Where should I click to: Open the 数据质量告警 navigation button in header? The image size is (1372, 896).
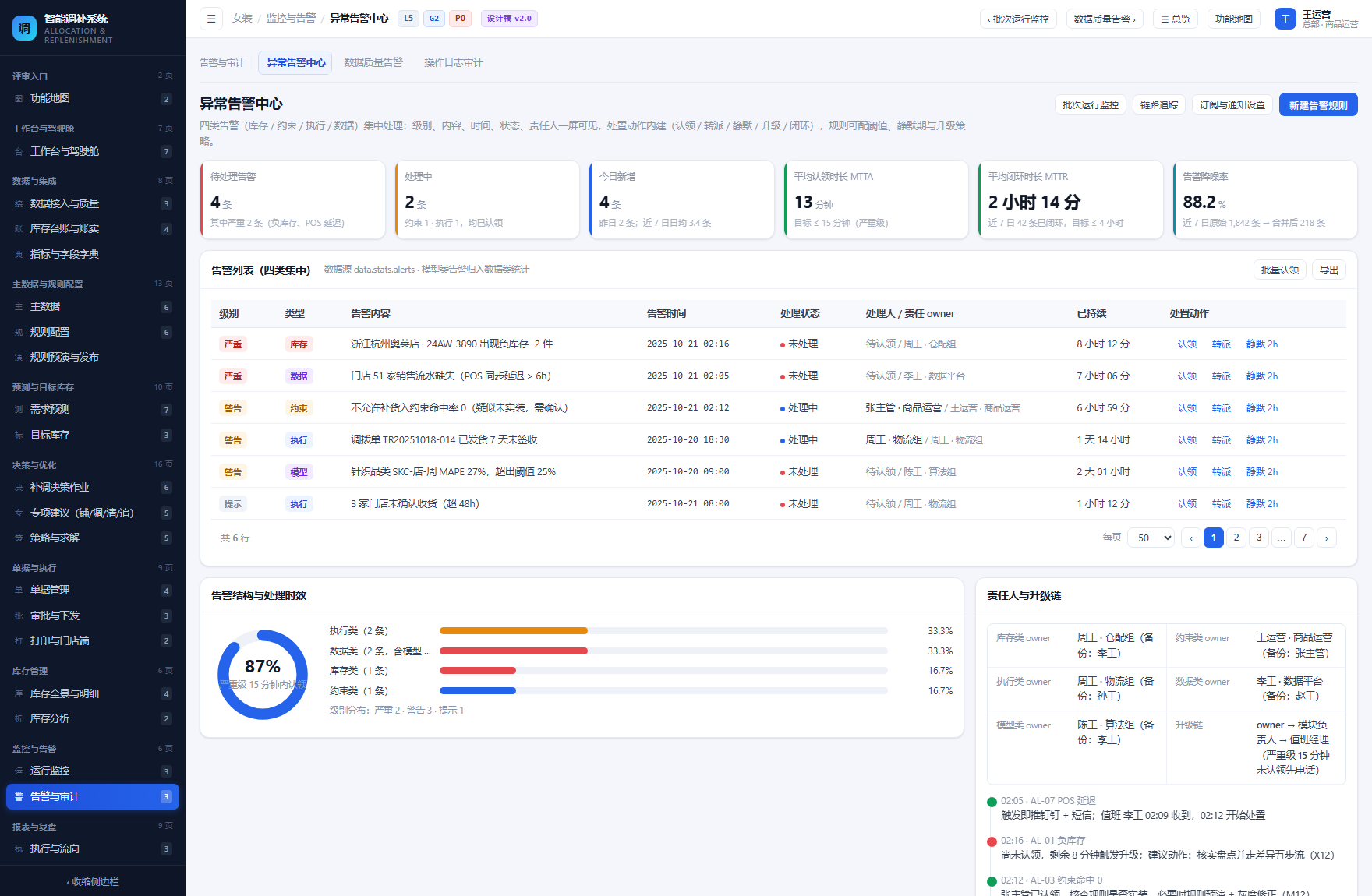(1105, 19)
